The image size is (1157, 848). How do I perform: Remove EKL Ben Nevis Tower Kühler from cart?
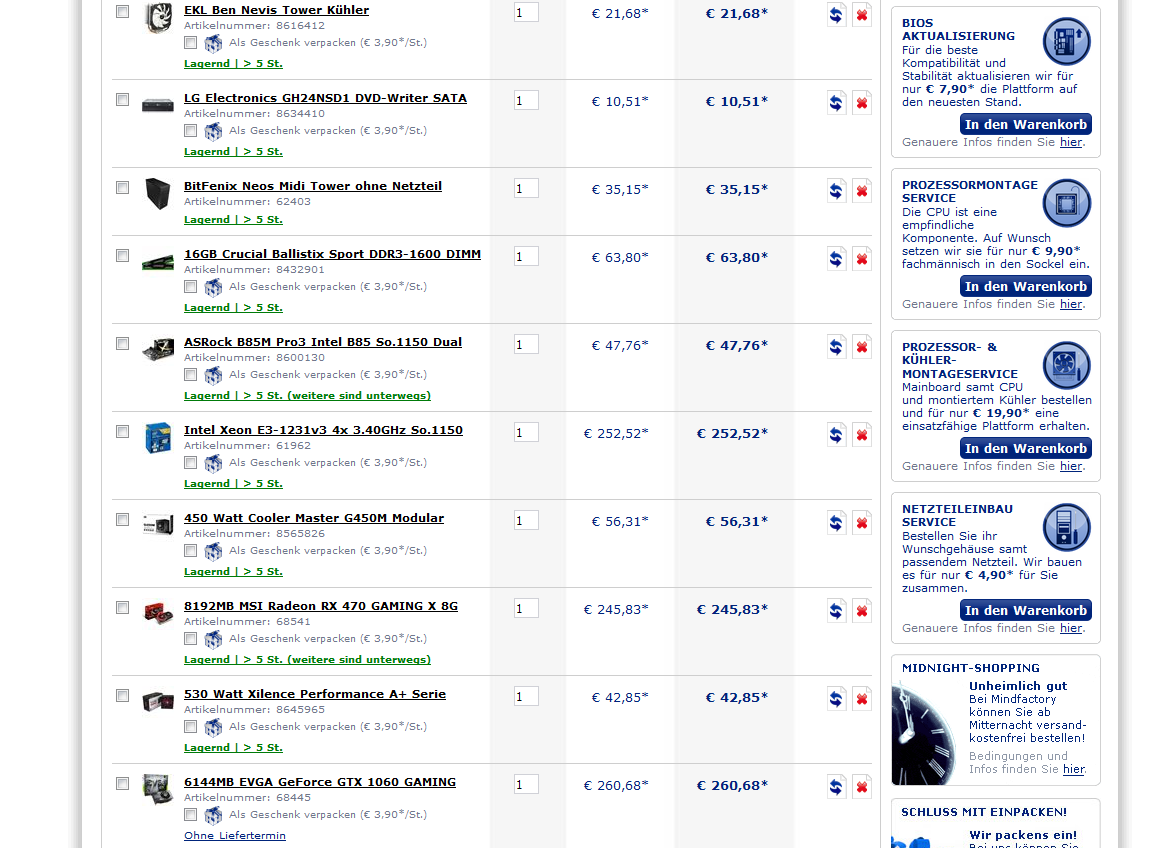861,15
